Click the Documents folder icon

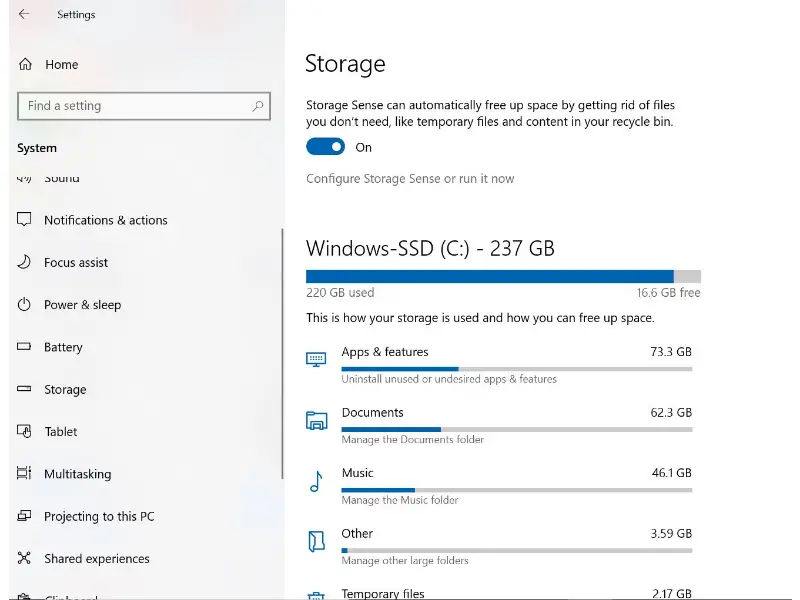click(x=316, y=420)
